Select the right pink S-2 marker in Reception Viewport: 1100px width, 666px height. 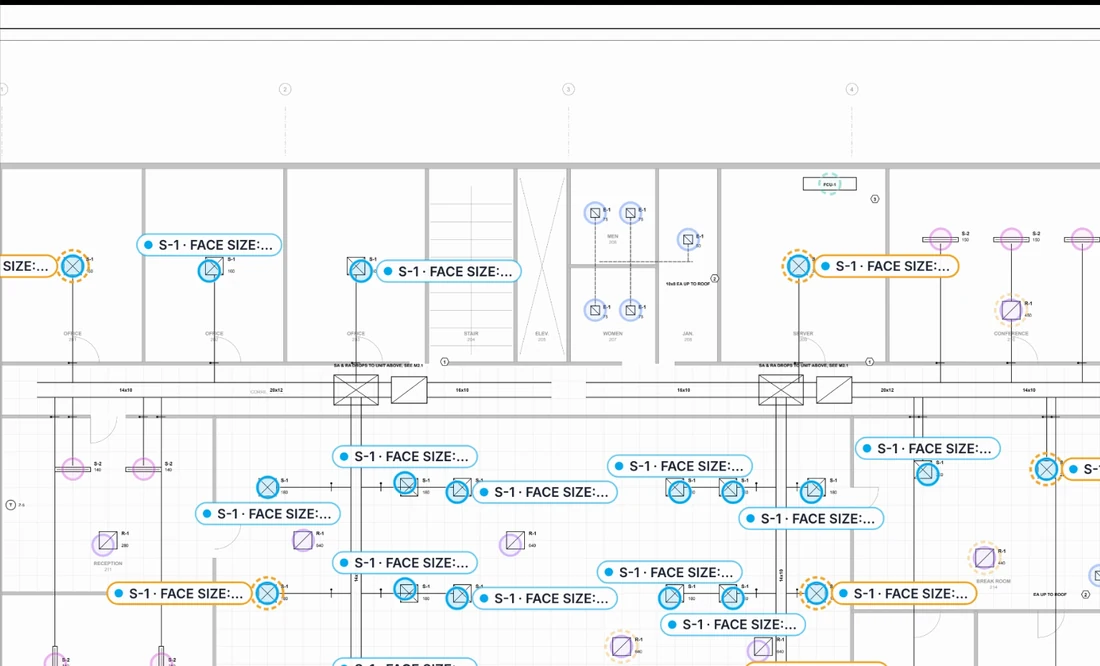(144, 469)
